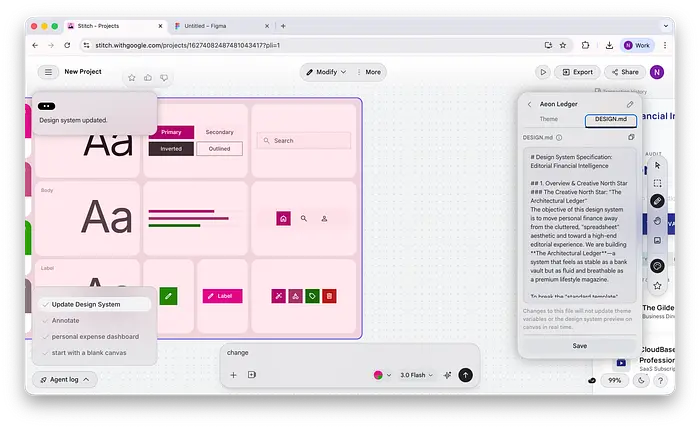Copy the DESIGN.md contents with the copy icon
The image size is (700, 428).
coord(631,137)
